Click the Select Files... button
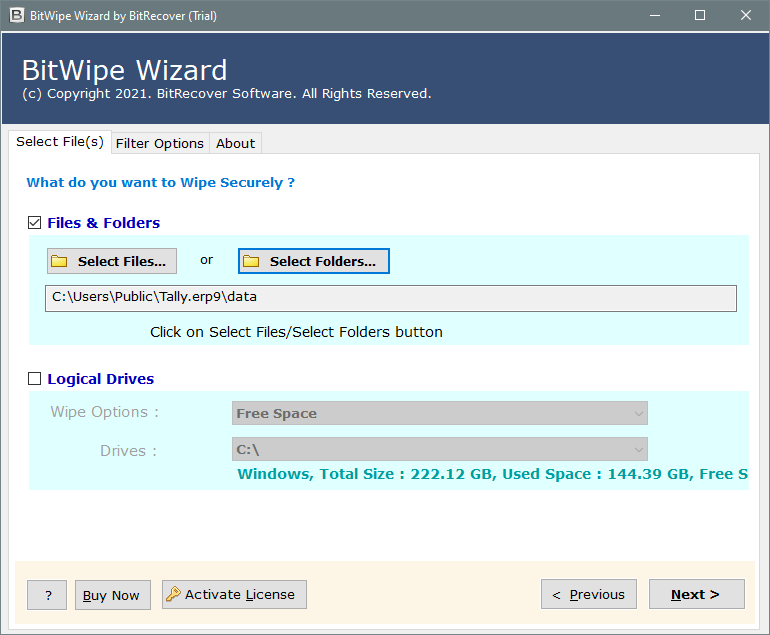Viewport: 770px width, 635px height. tap(112, 261)
